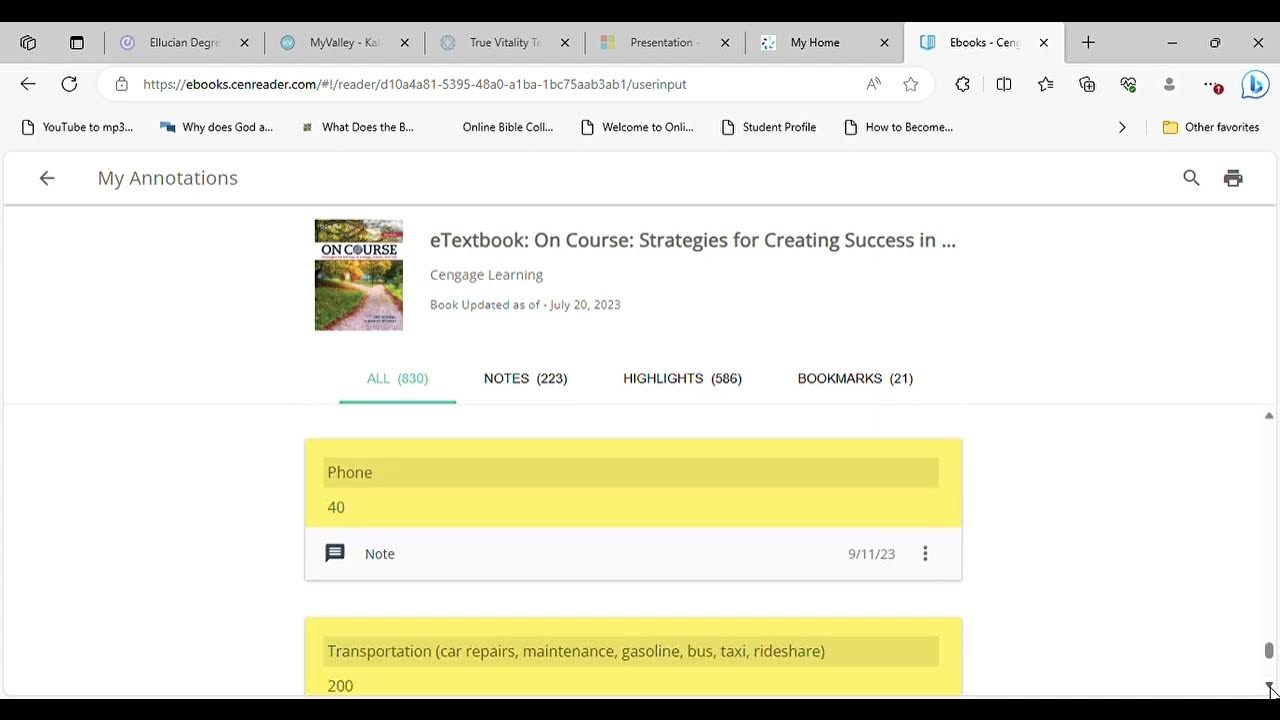
Task: Open Browser essentials heart icon
Action: tap(1128, 84)
